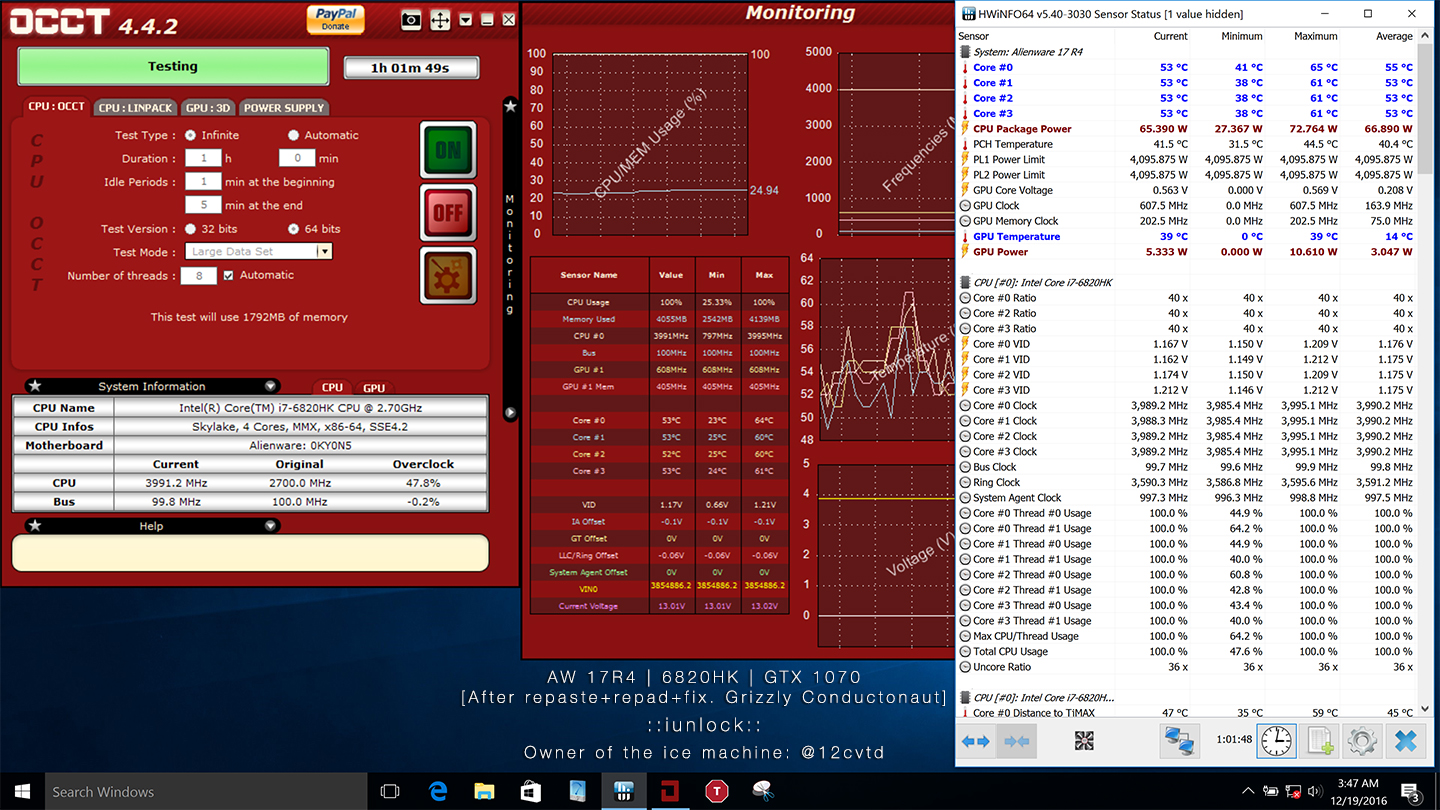1440x810 pixels.
Task: Choose the 64 bits test version
Action: click(x=293, y=229)
